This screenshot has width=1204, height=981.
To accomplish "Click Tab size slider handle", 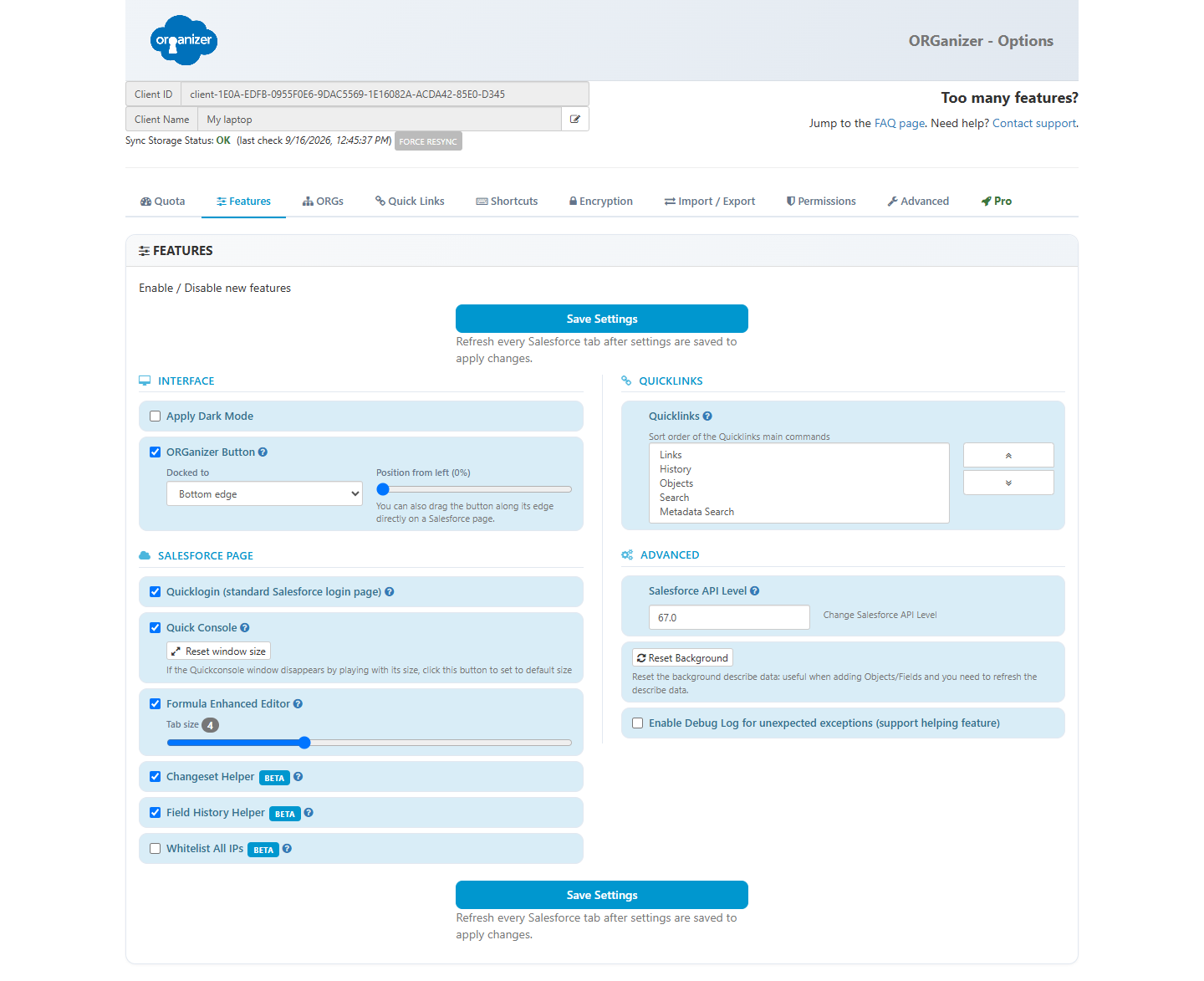I will pyautogui.click(x=304, y=743).
